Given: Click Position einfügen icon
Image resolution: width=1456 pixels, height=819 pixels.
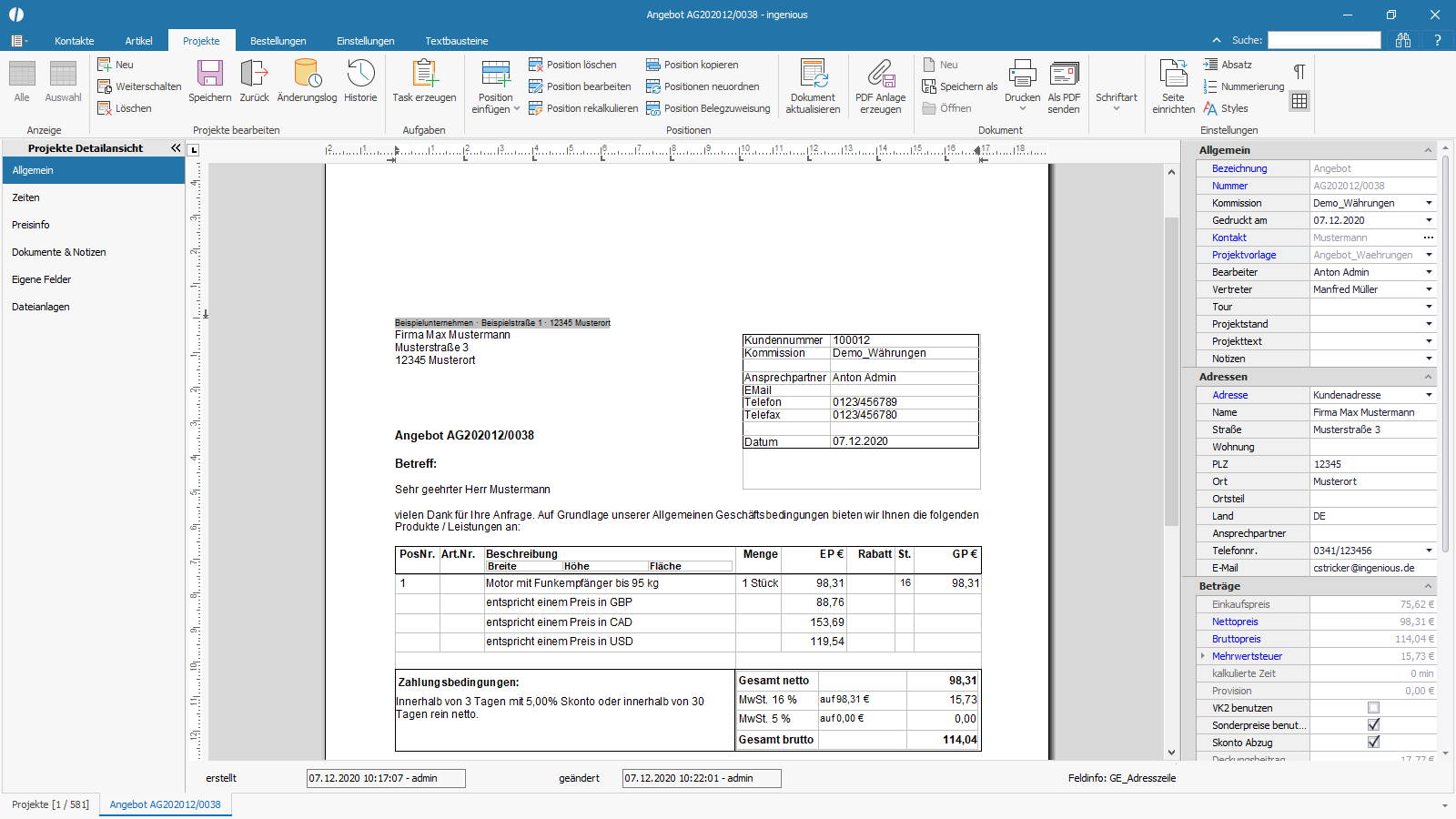Looking at the screenshot, I should pos(496,74).
